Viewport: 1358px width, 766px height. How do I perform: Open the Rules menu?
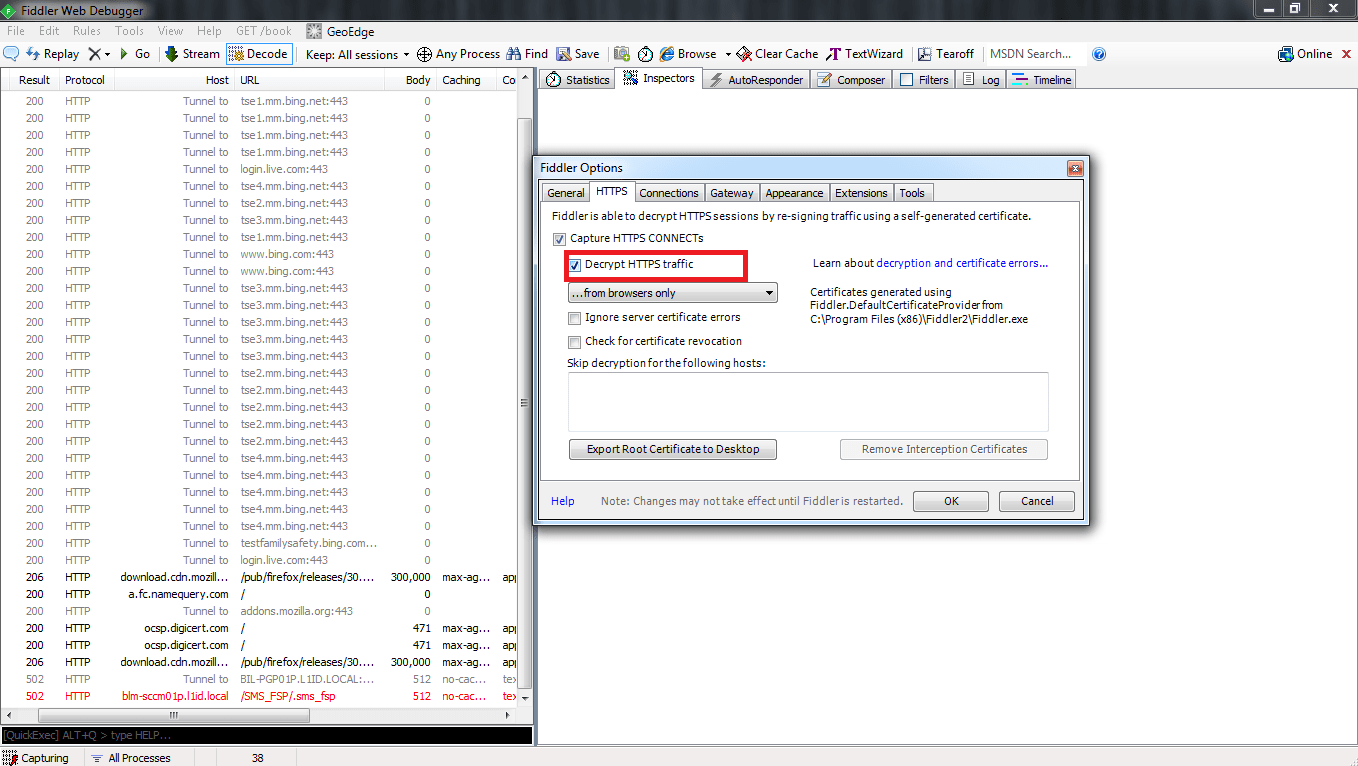click(x=87, y=31)
